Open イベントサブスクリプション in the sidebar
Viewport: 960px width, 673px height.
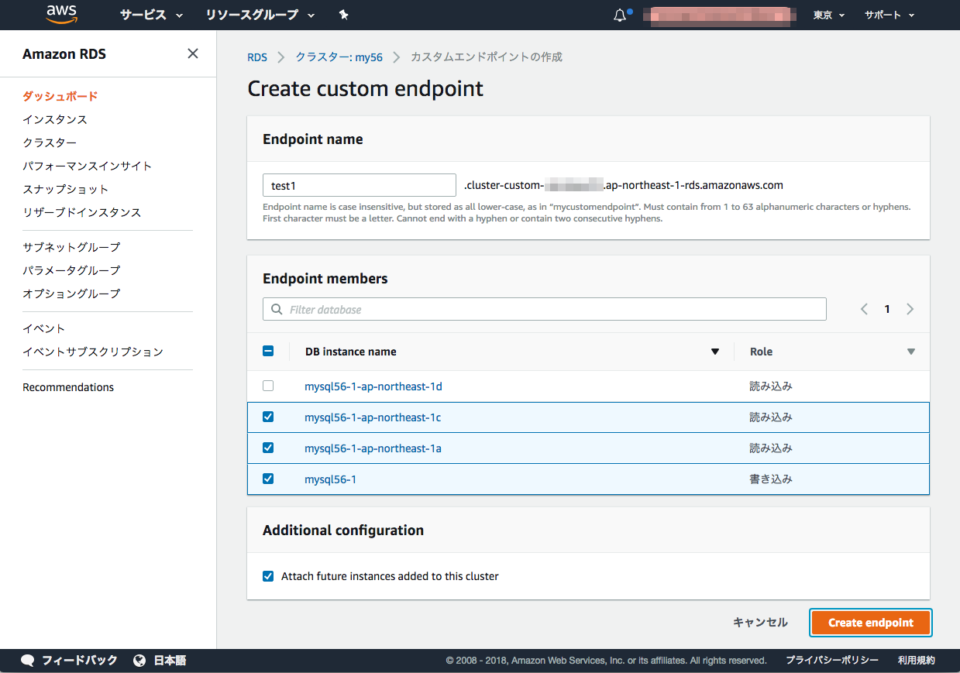point(93,352)
